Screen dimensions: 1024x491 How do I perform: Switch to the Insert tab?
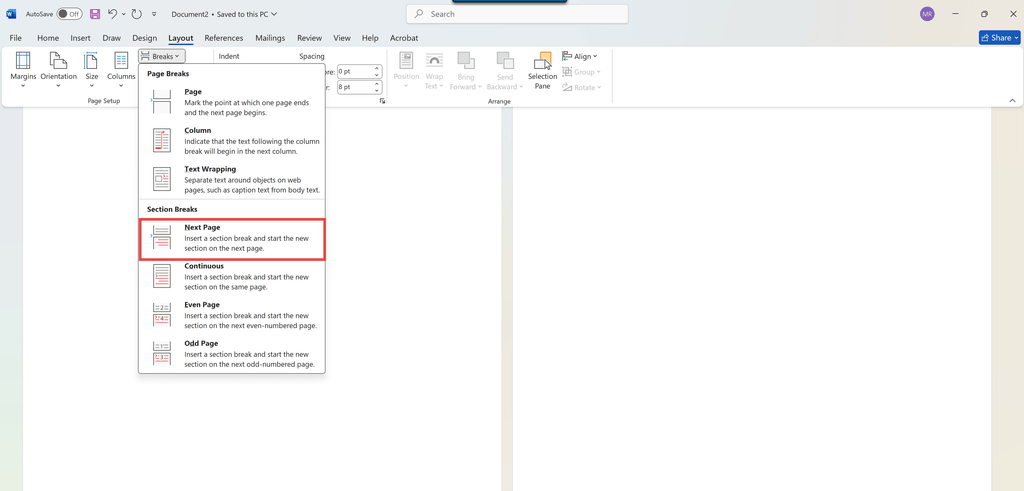pos(80,38)
